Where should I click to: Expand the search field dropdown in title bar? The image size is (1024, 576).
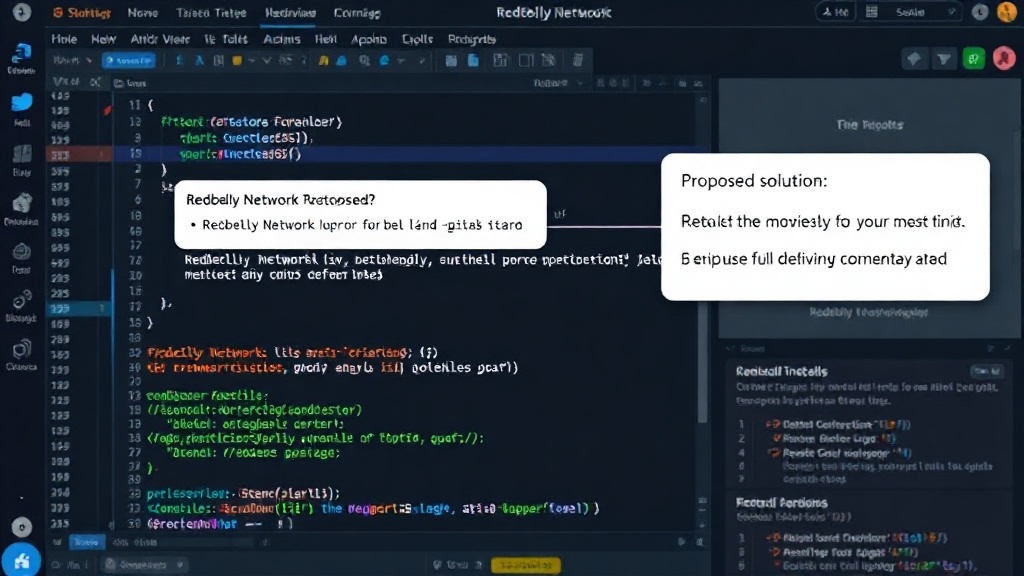(952, 12)
